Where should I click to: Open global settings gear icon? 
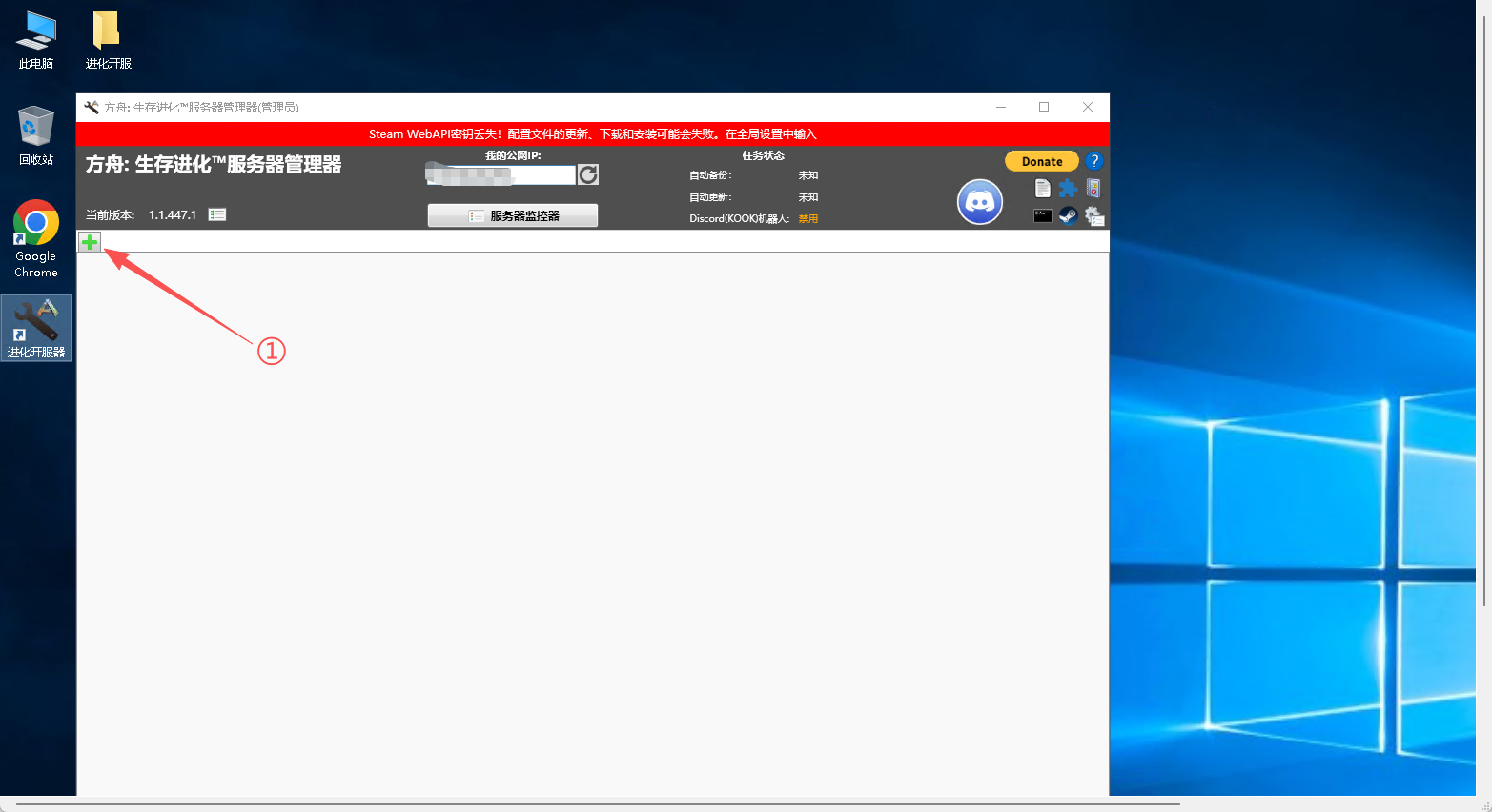pyautogui.click(x=1094, y=216)
